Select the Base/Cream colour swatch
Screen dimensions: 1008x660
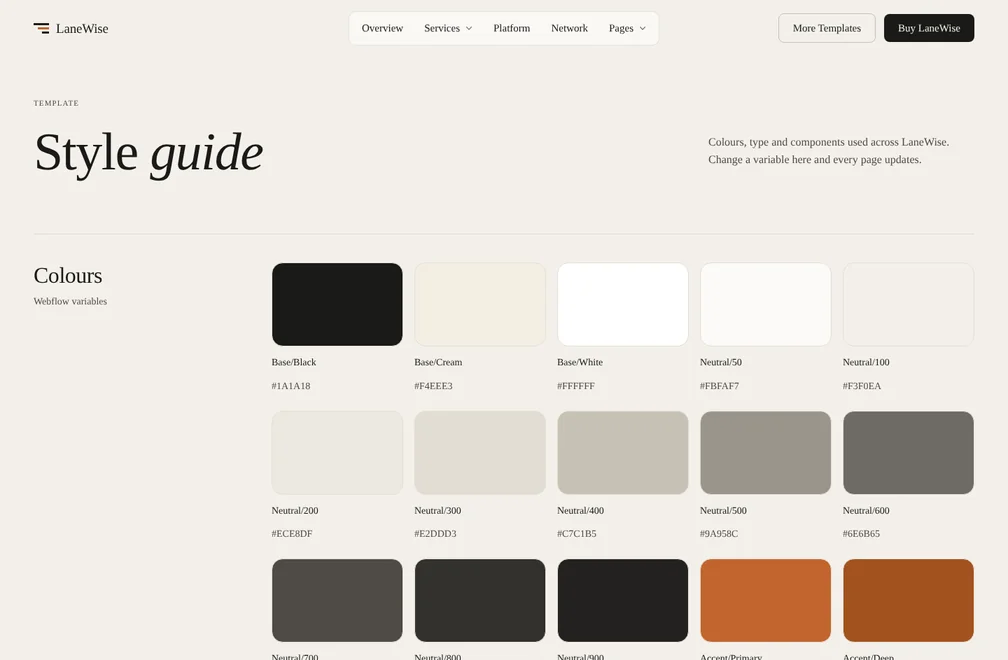[480, 304]
